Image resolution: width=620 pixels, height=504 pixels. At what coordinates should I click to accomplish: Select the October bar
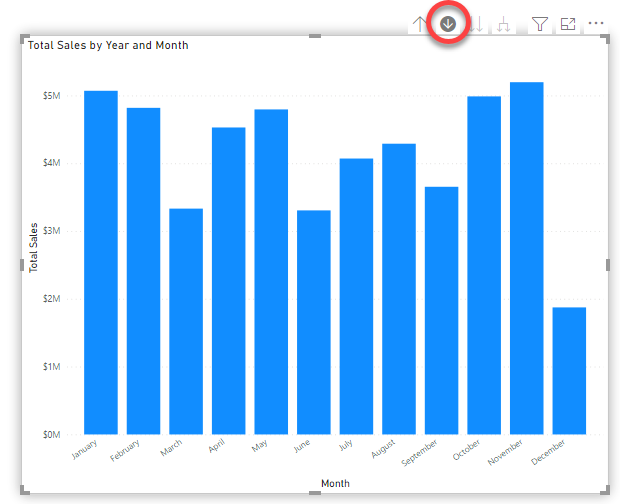click(x=484, y=265)
